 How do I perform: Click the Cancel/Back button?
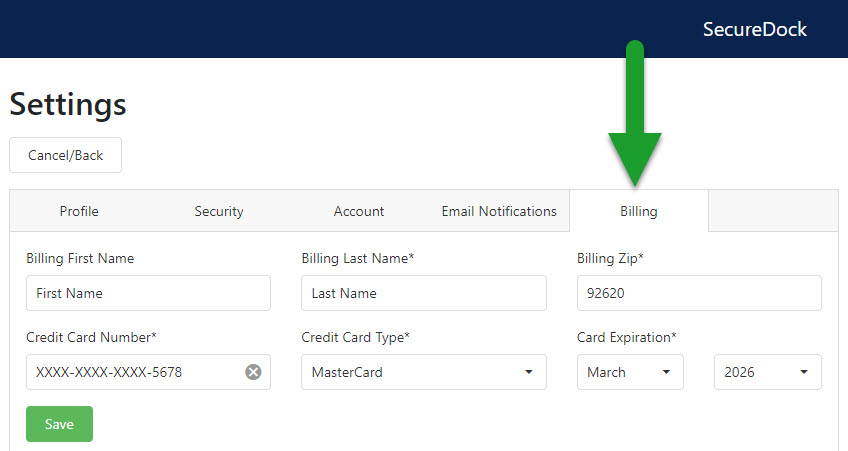tap(65, 155)
